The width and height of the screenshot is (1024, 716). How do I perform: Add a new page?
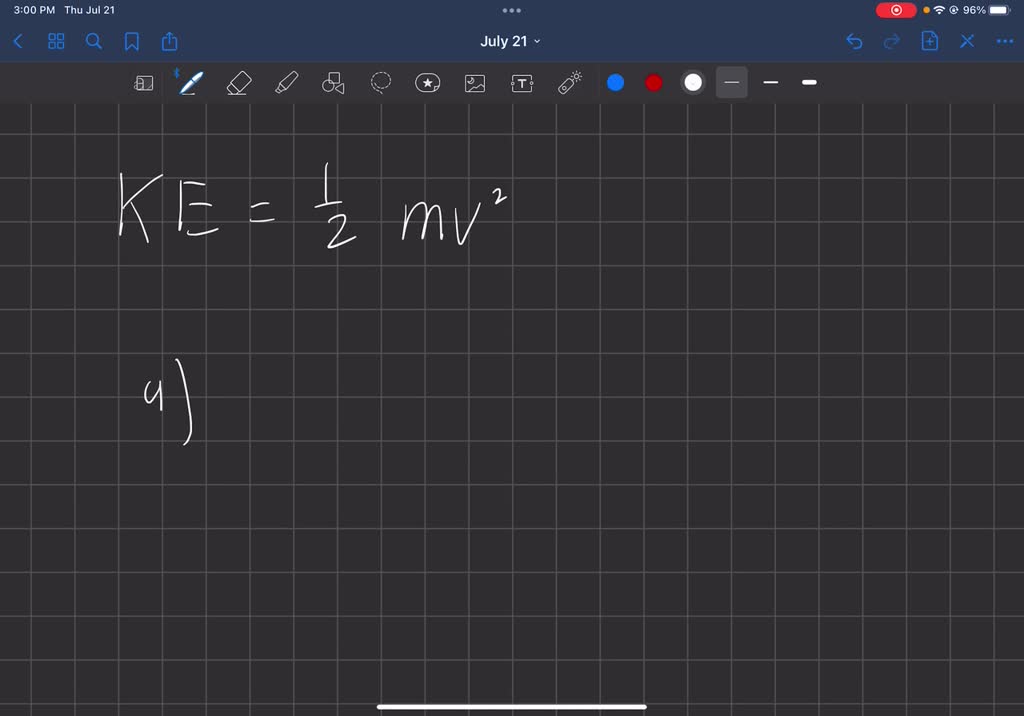929,41
